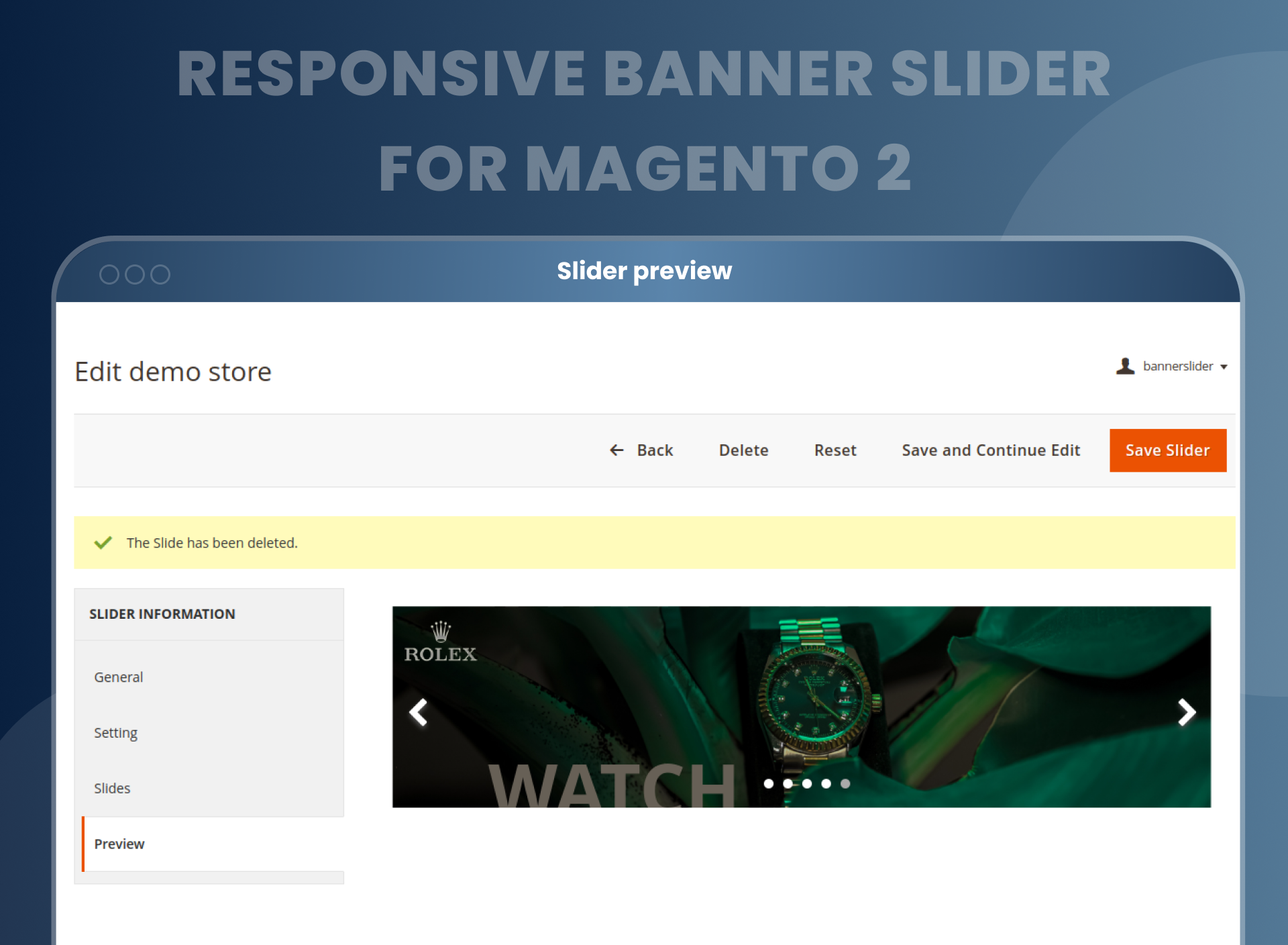Click the third window circle in the header
The height and width of the screenshot is (945, 1288).
[x=160, y=275]
